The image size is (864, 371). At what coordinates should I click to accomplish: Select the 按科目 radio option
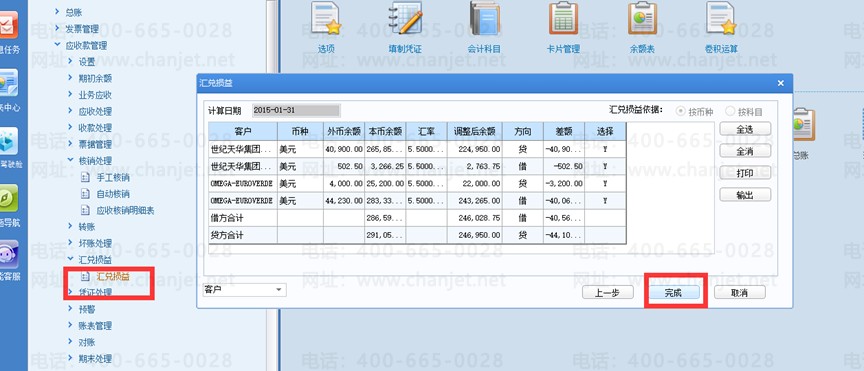[x=730, y=111]
